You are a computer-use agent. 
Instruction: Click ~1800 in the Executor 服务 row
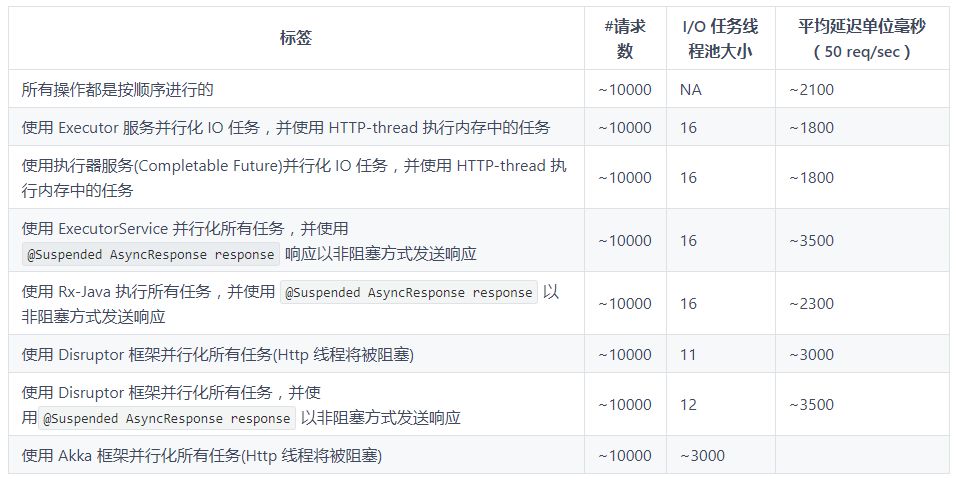tap(811, 127)
